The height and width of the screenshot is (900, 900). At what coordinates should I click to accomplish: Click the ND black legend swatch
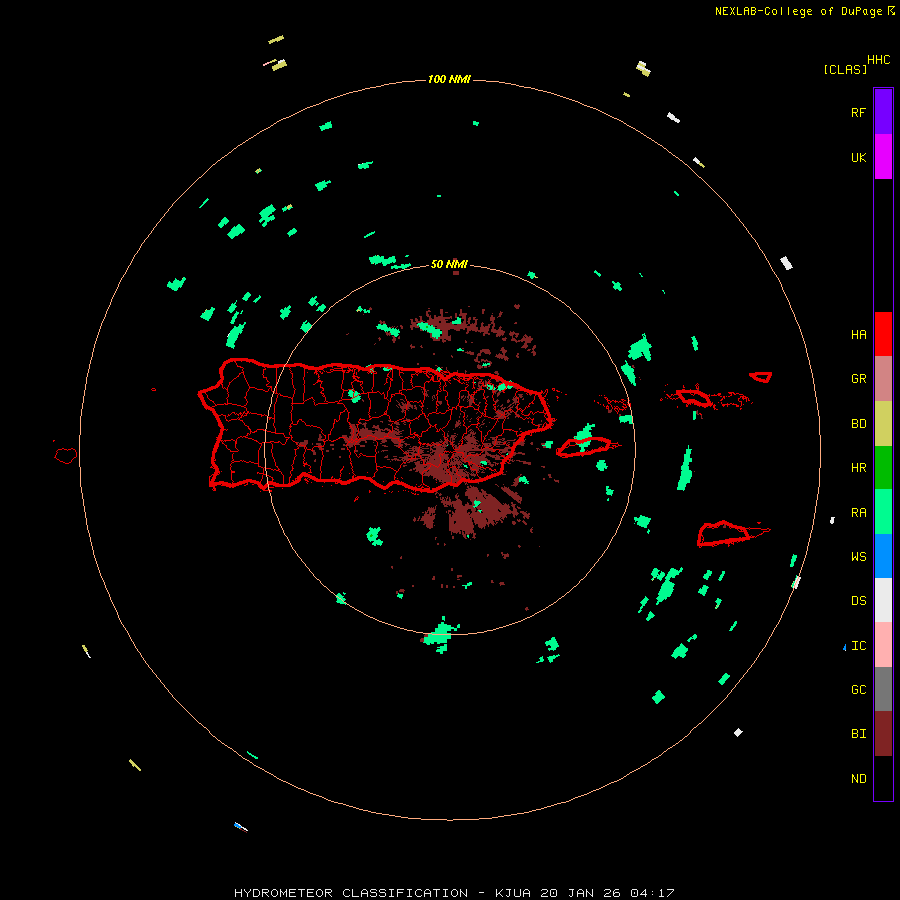coord(883,778)
